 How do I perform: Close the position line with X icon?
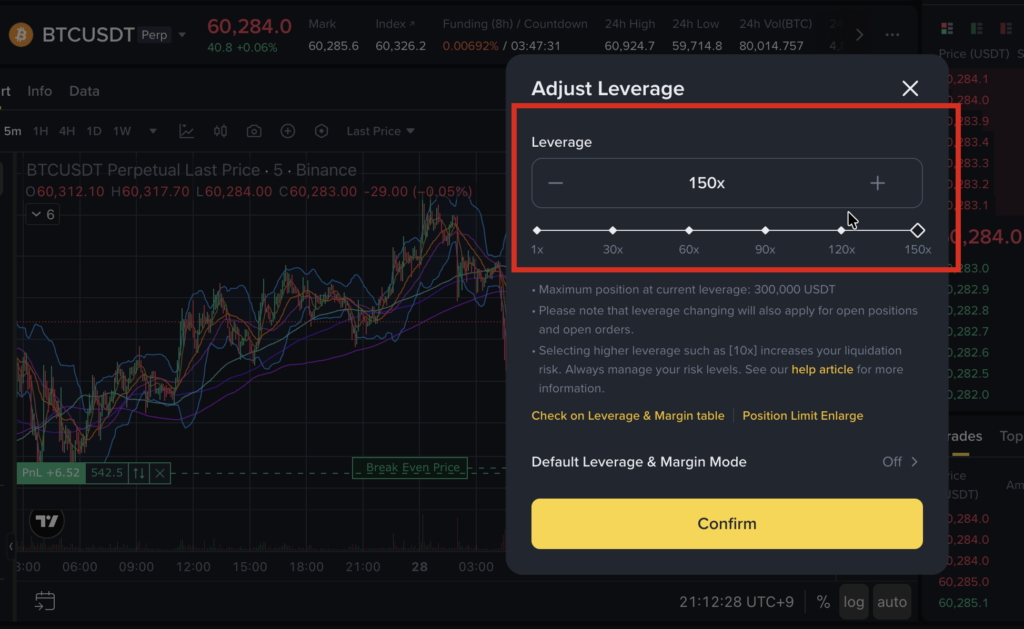(160, 472)
